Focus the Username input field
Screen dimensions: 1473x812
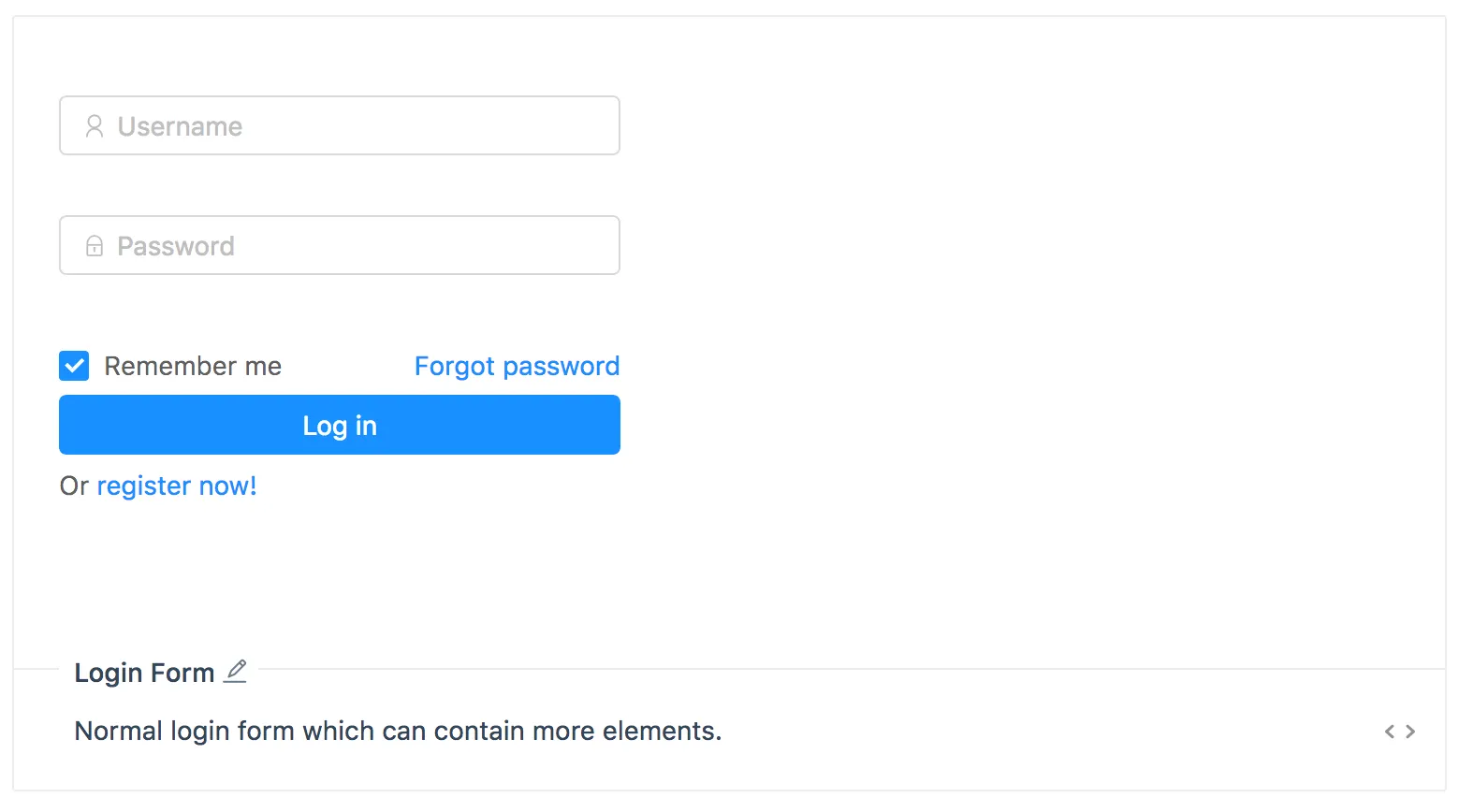(x=374, y=126)
